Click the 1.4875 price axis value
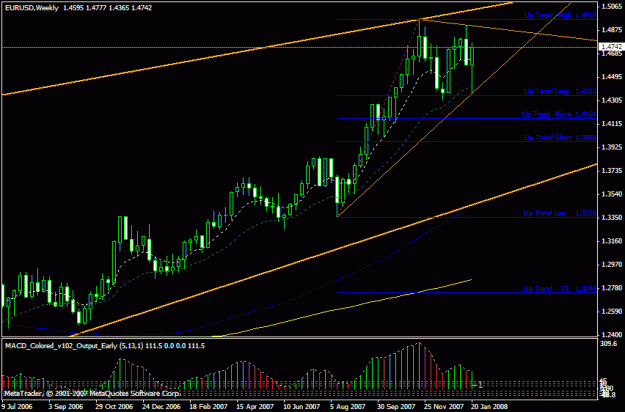This screenshot has width=625, height=412. coord(612,30)
